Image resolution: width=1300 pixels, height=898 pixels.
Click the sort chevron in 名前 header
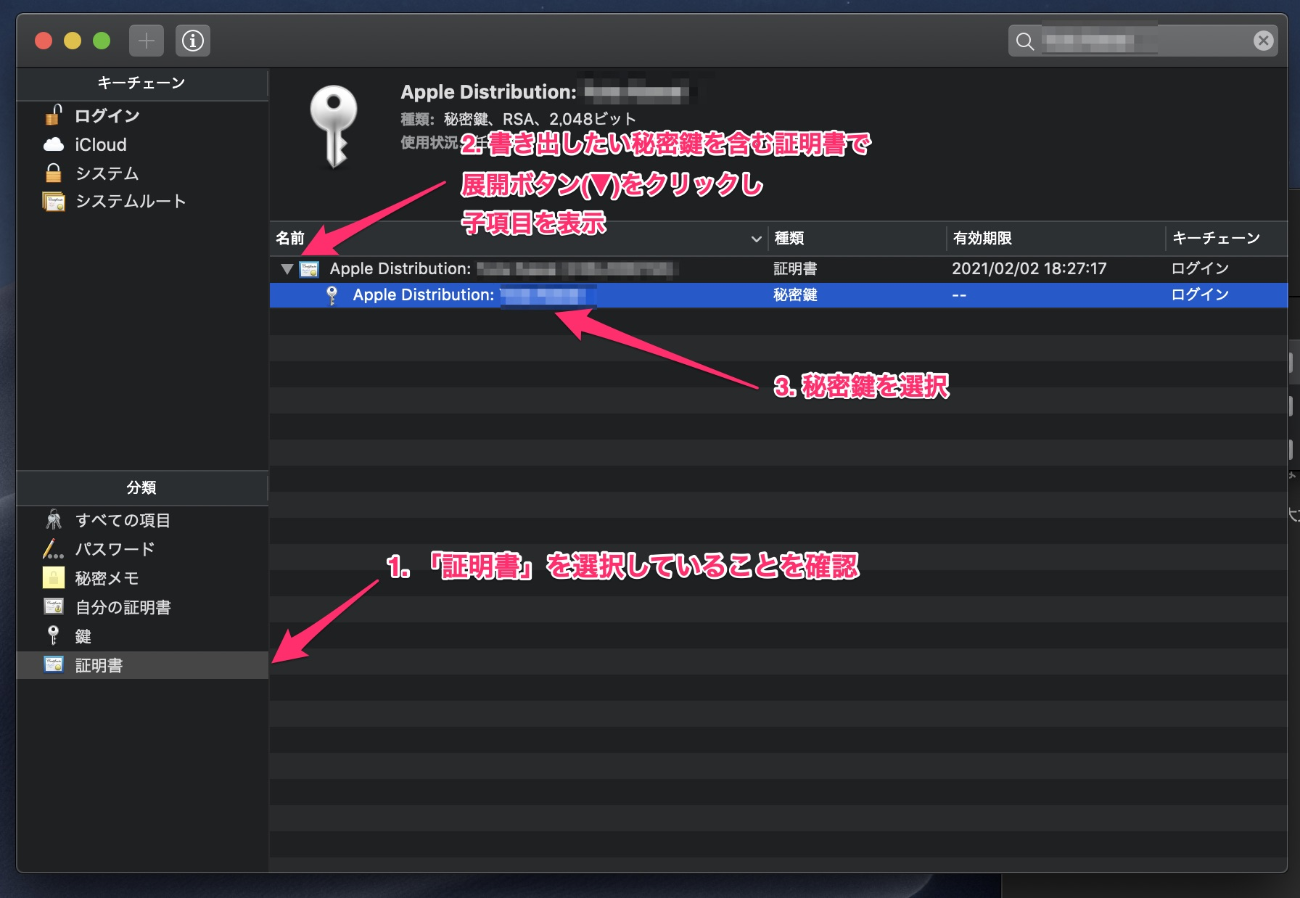pyautogui.click(x=756, y=239)
